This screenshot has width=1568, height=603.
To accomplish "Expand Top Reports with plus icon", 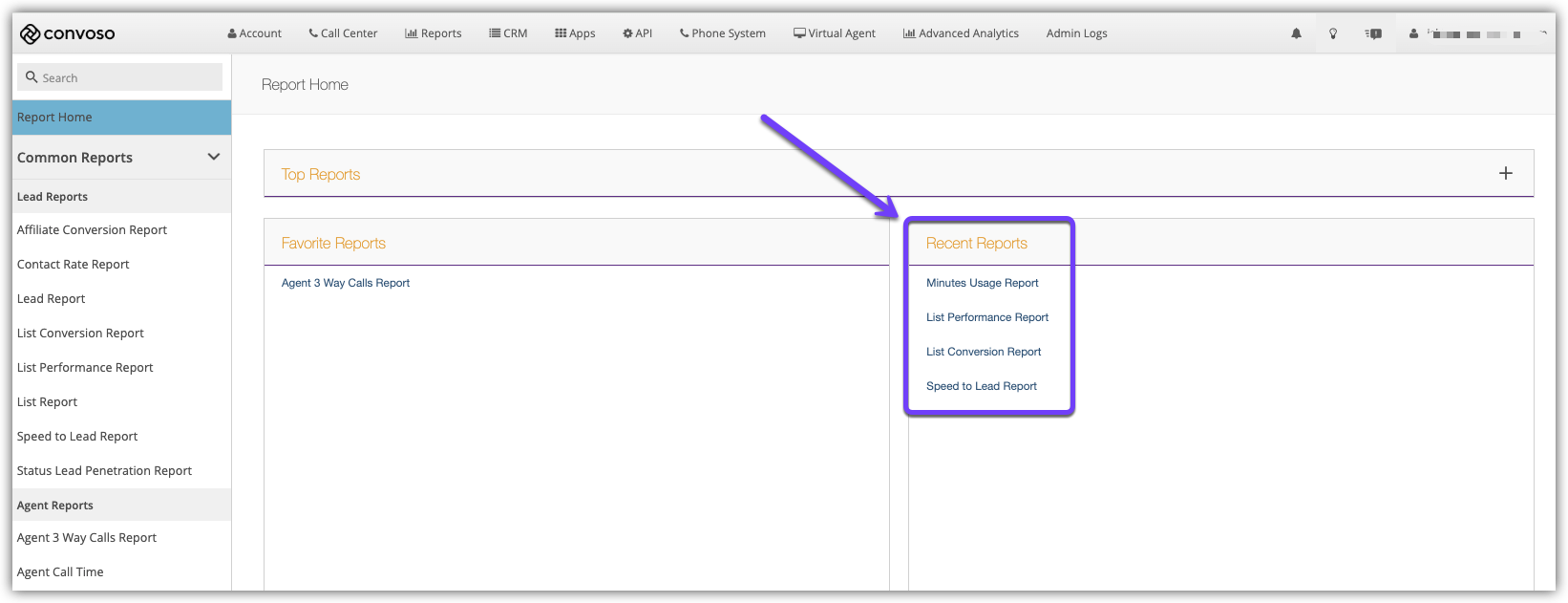I will (1505, 173).
